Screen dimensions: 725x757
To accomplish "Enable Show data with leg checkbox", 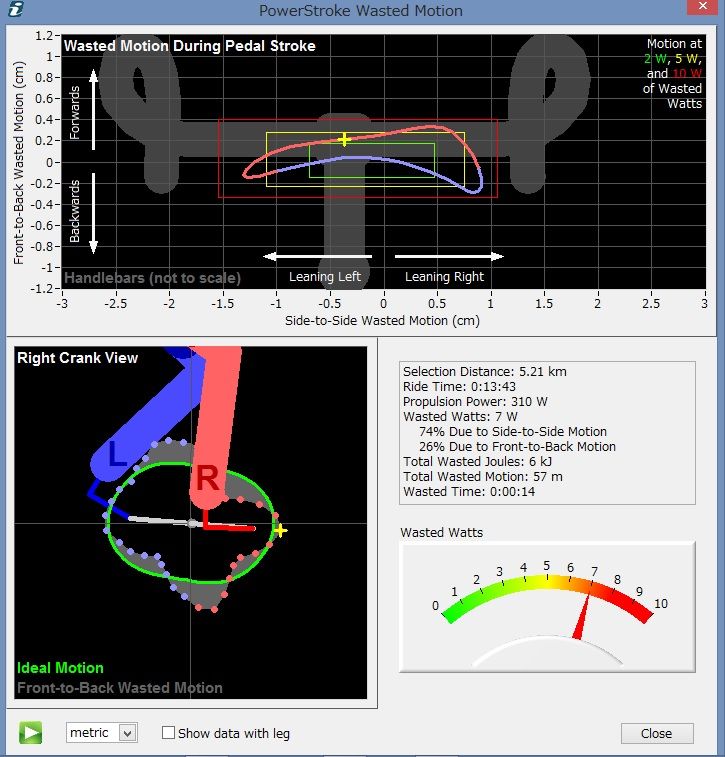I will (x=168, y=732).
